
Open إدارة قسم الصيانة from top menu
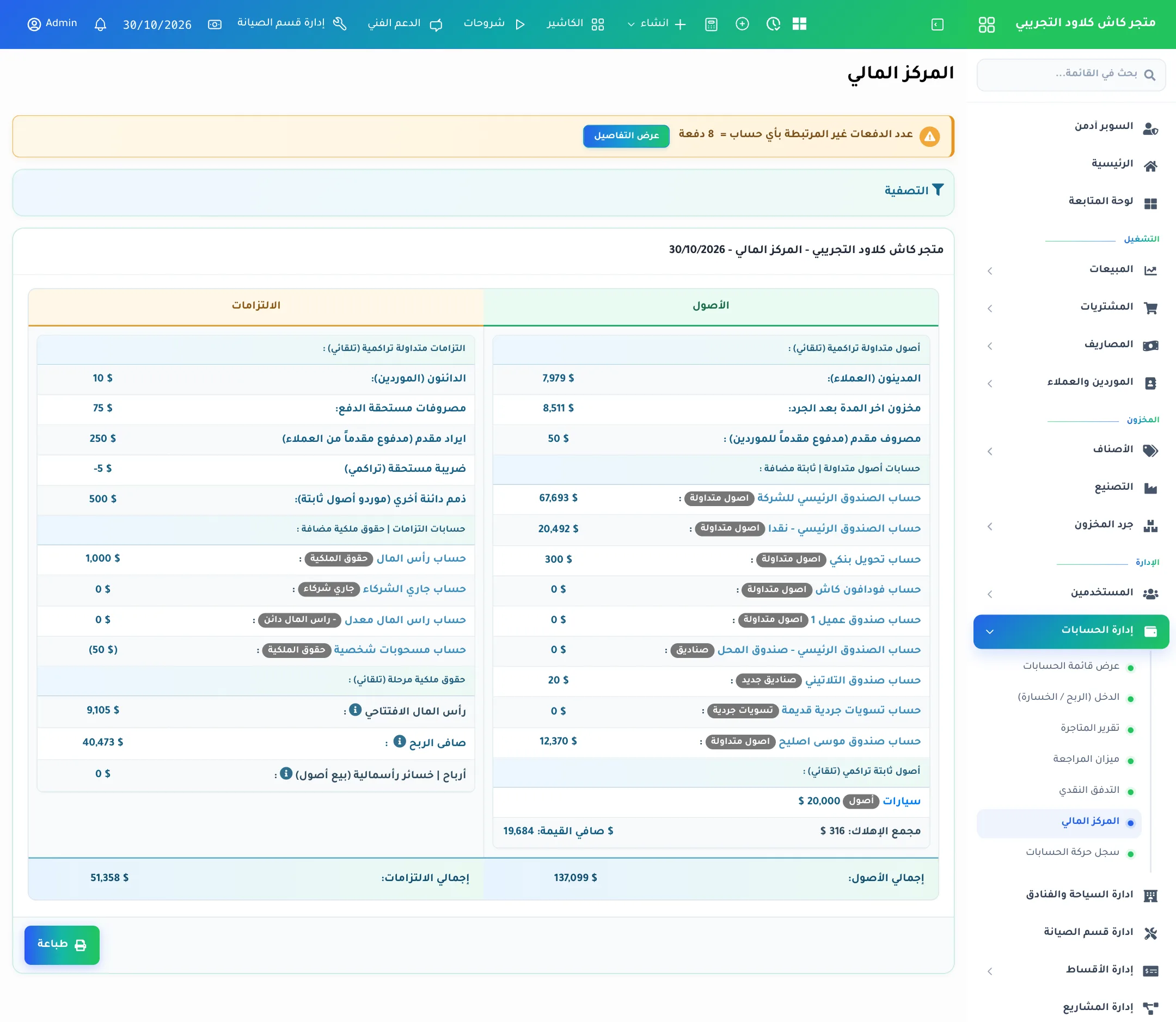292,24
